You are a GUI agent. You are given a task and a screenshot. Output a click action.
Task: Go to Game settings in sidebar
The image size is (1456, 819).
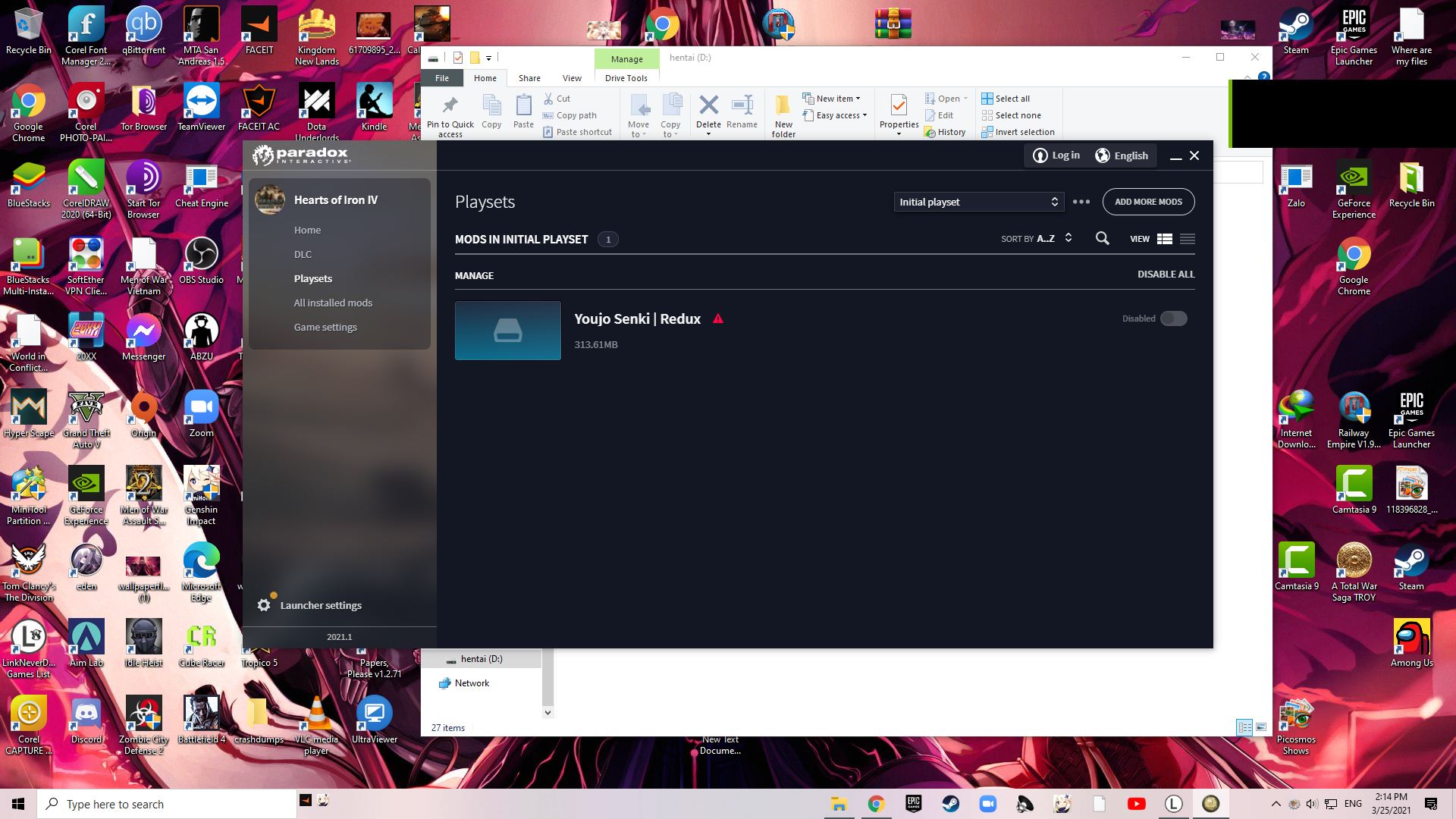[325, 327]
